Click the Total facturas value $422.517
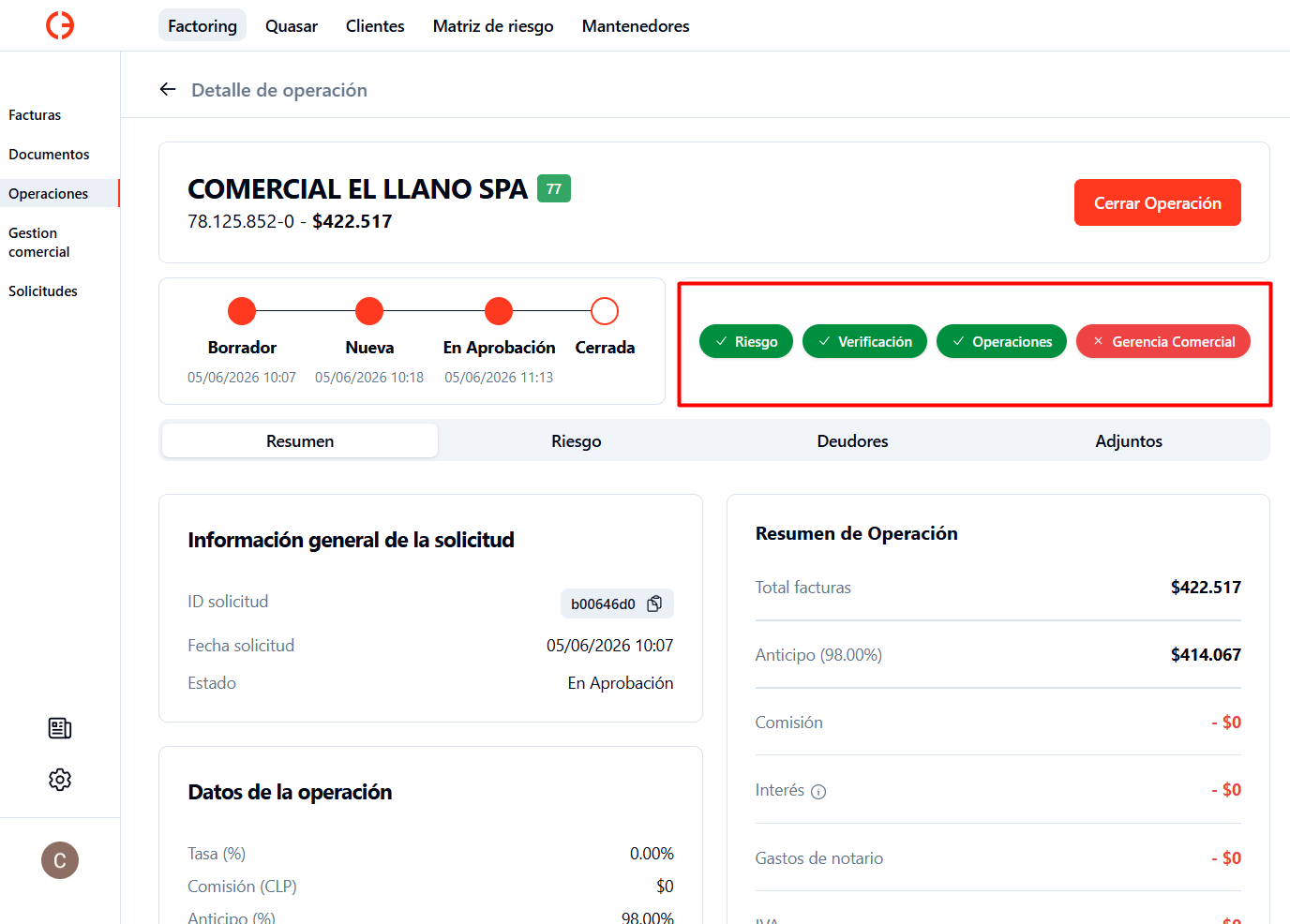The image size is (1290, 924). (x=1206, y=588)
